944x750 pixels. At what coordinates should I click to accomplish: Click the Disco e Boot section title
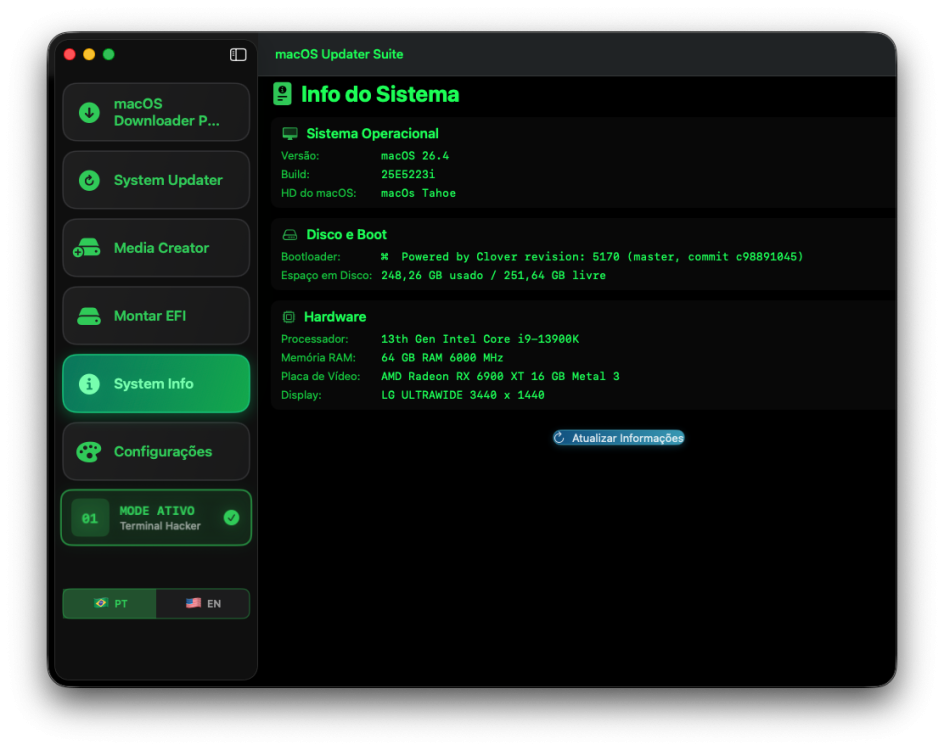pyautogui.click(x=346, y=235)
